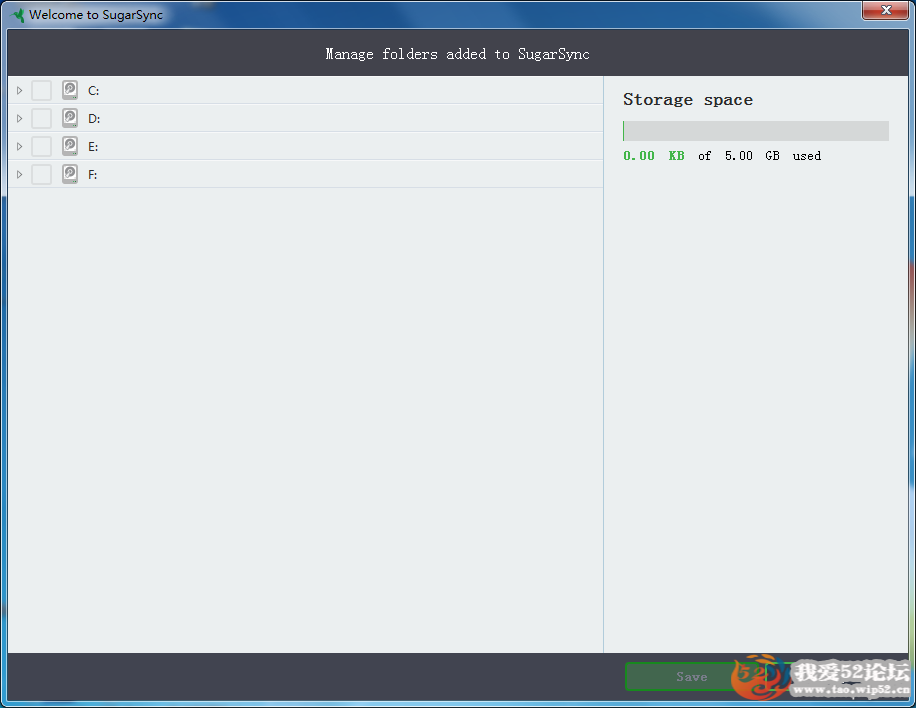Image resolution: width=916 pixels, height=708 pixels.
Task: Select the D: drive label
Action: (x=94, y=119)
